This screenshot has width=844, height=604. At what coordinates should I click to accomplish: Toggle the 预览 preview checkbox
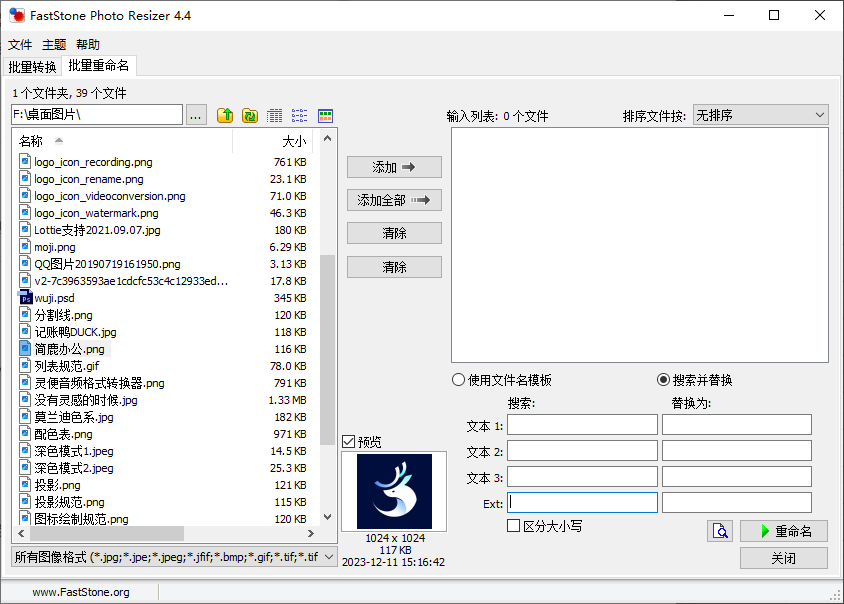(348, 442)
